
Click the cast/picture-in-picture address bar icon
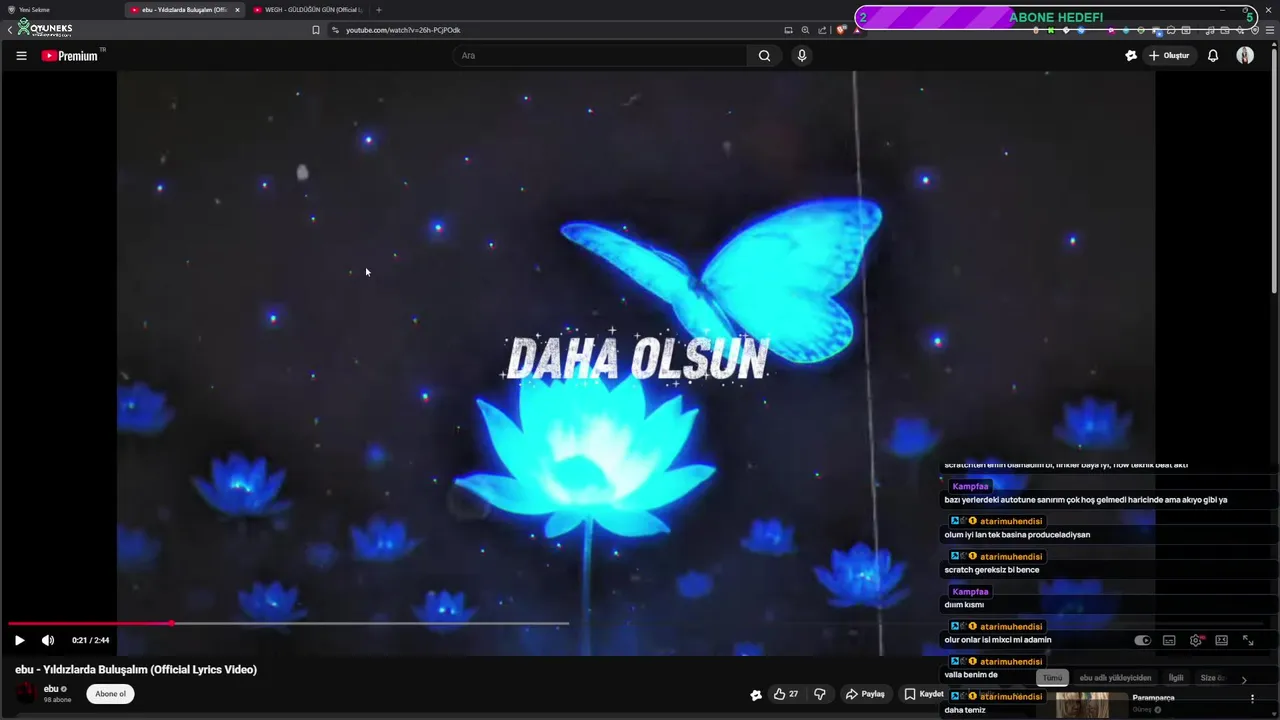click(788, 30)
